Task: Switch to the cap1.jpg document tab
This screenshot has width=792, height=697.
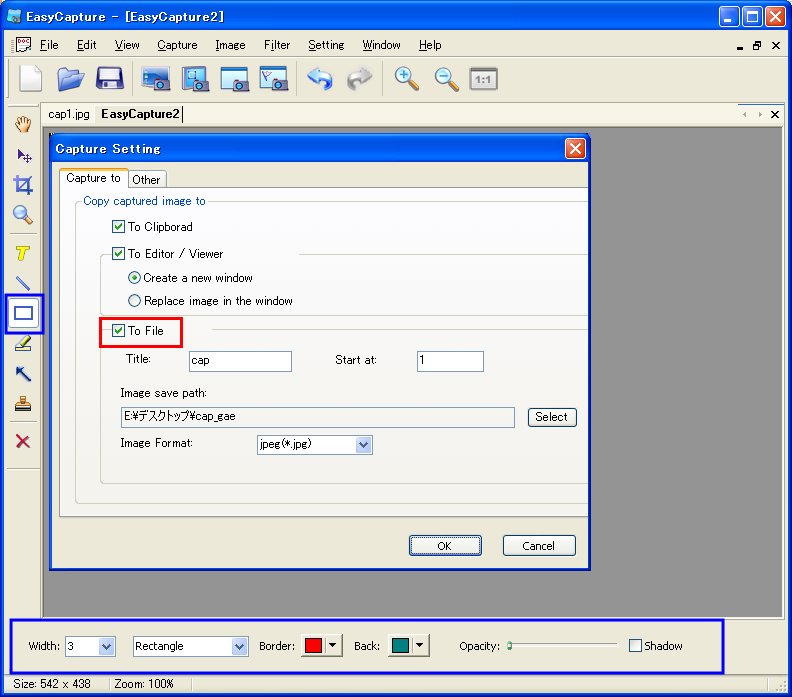Action: tap(69, 114)
